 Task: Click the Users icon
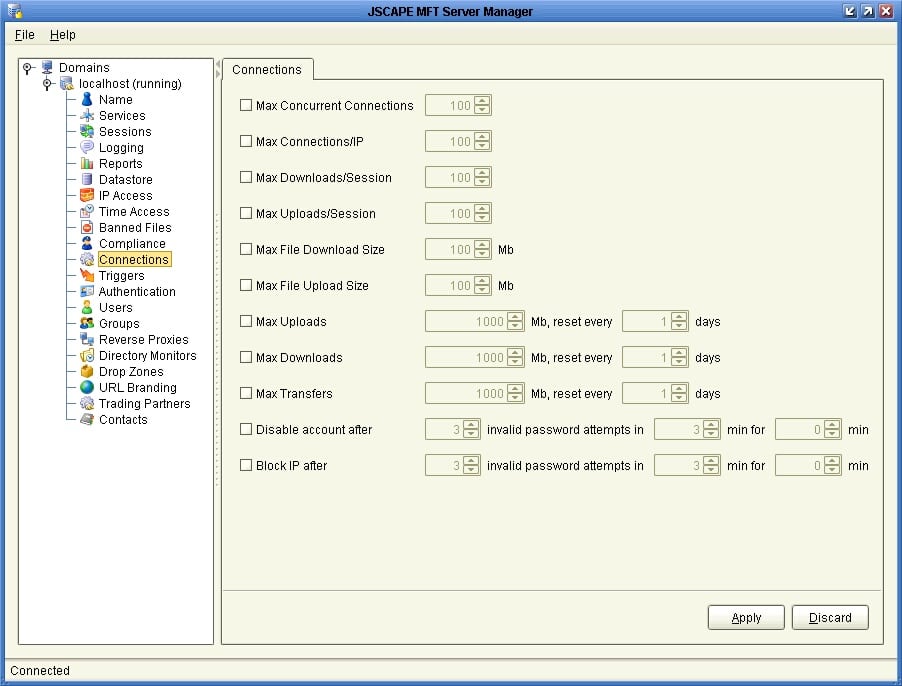tap(87, 308)
